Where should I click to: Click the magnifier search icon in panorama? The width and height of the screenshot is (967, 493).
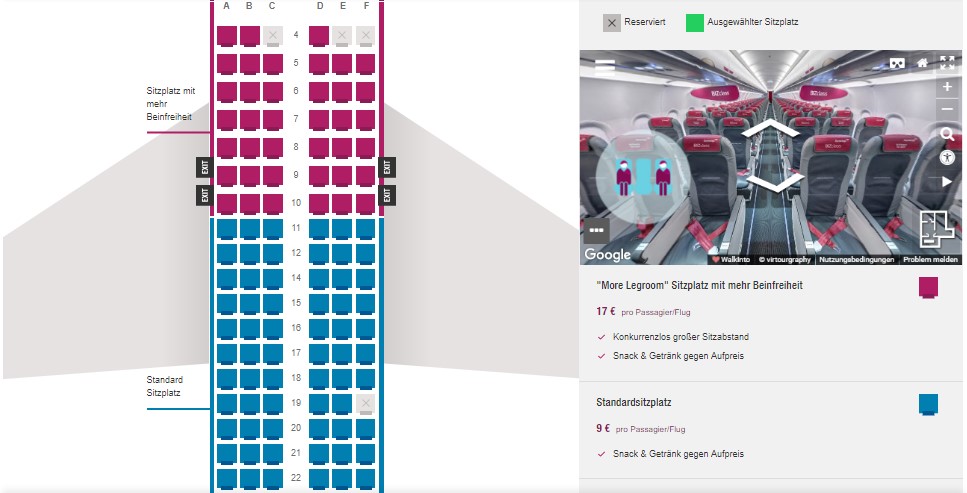pos(947,134)
